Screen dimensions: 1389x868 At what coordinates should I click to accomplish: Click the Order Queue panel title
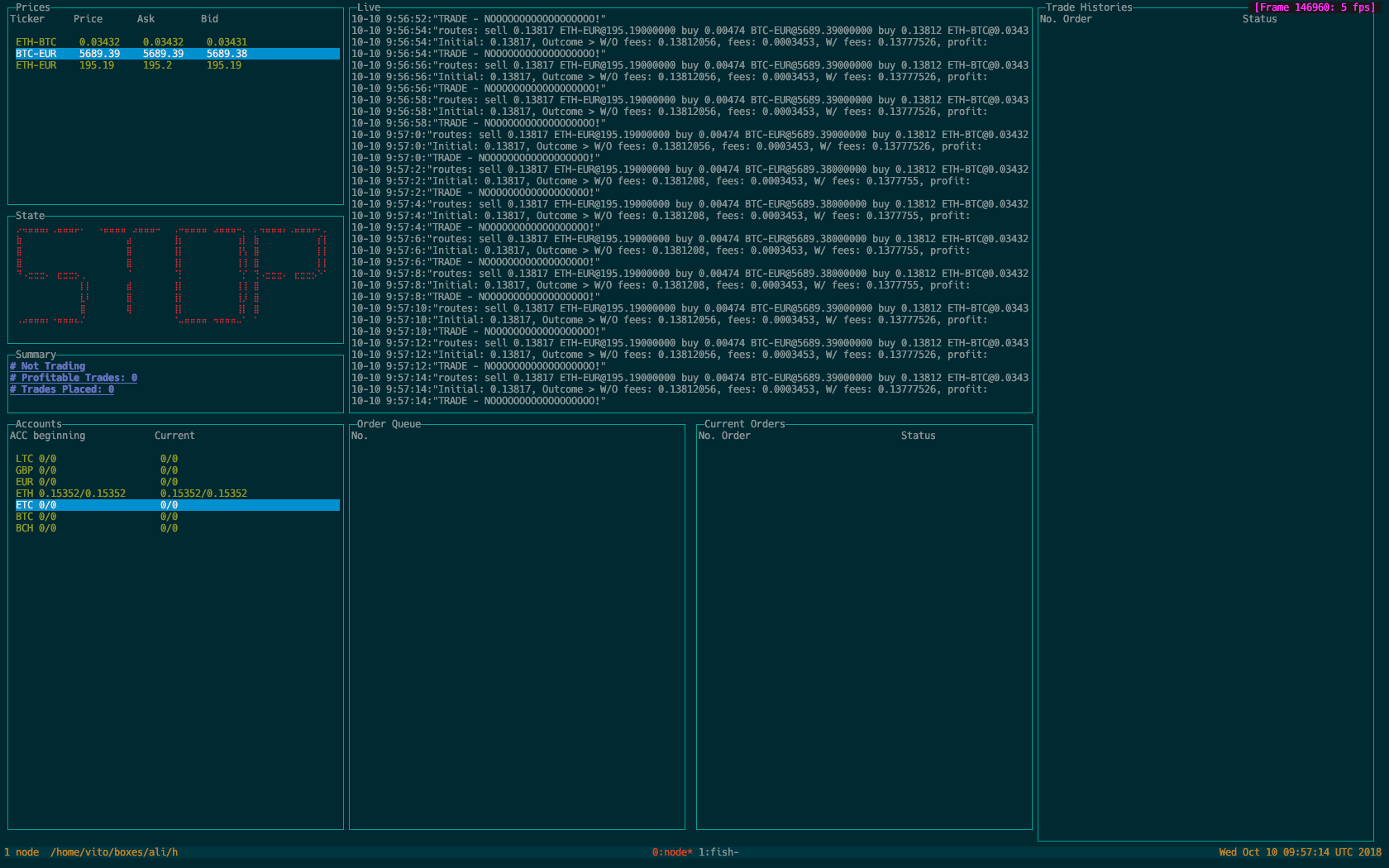pyautogui.click(x=389, y=424)
